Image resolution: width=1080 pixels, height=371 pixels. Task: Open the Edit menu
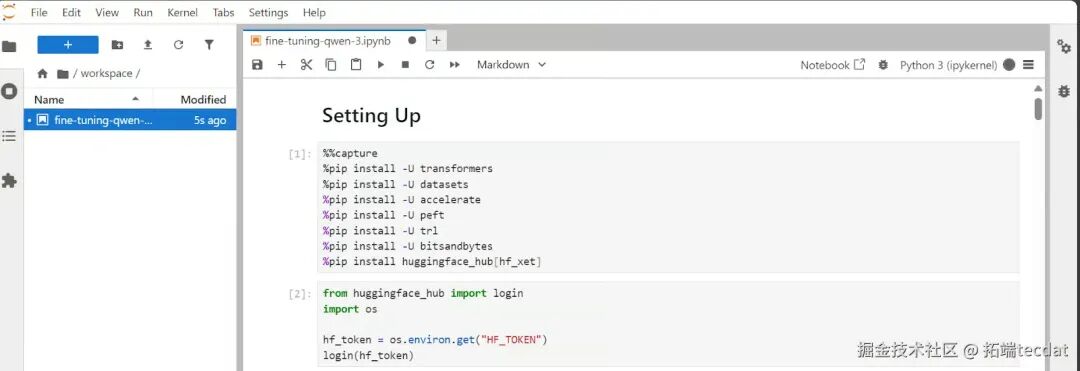coord(71,12)
